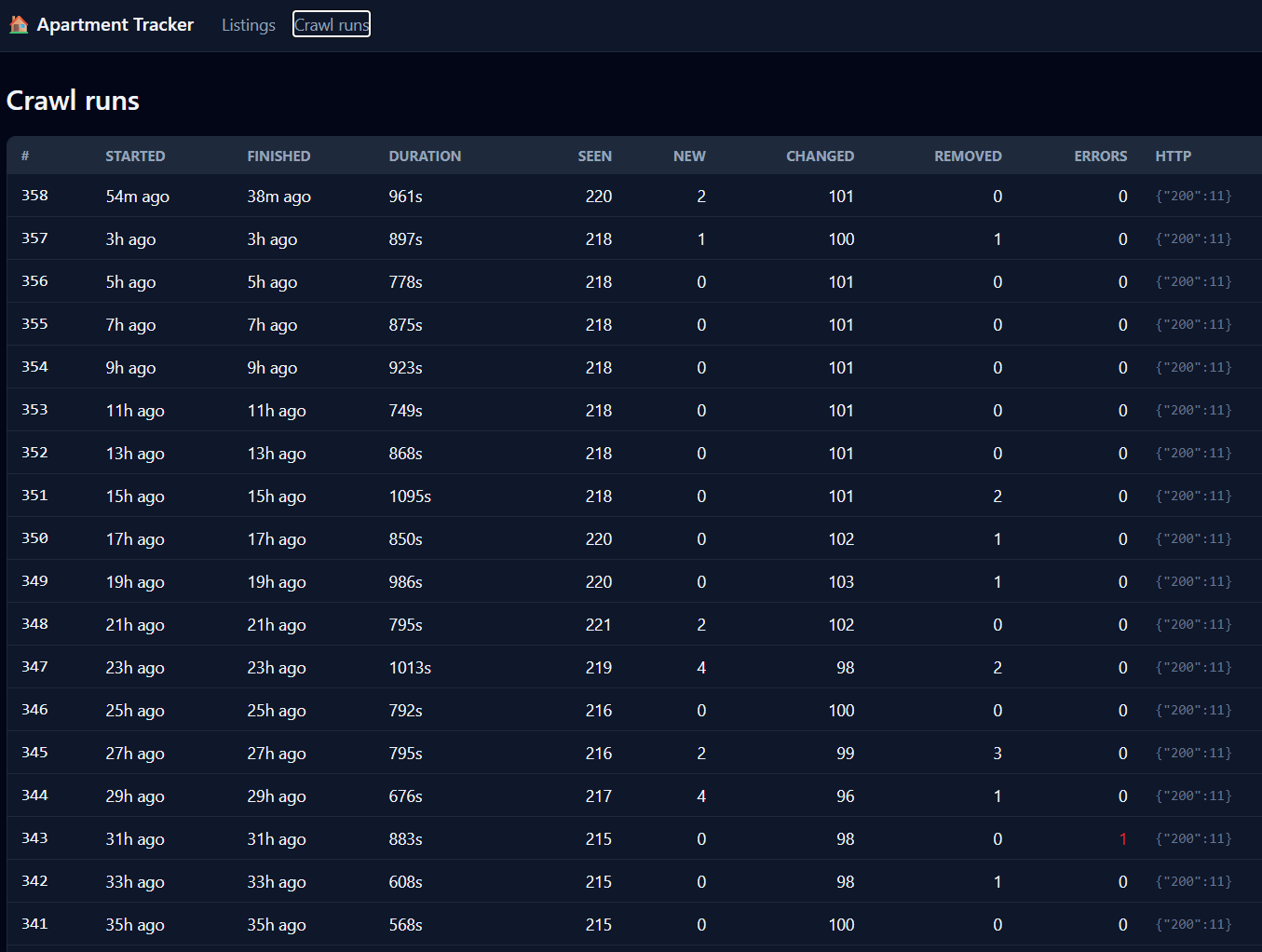Click the 1095s duration in run 351

coord(410,496)
